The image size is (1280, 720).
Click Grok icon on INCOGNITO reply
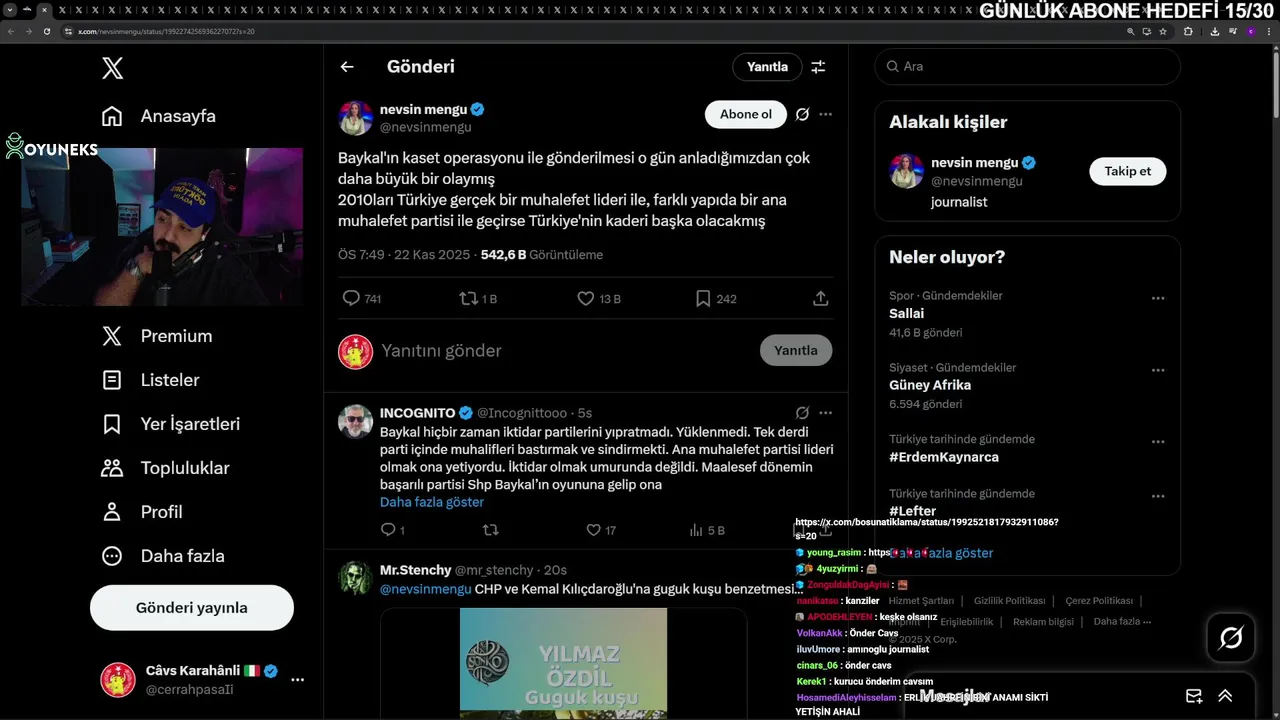pyautogui.click(x=802, y=413)
